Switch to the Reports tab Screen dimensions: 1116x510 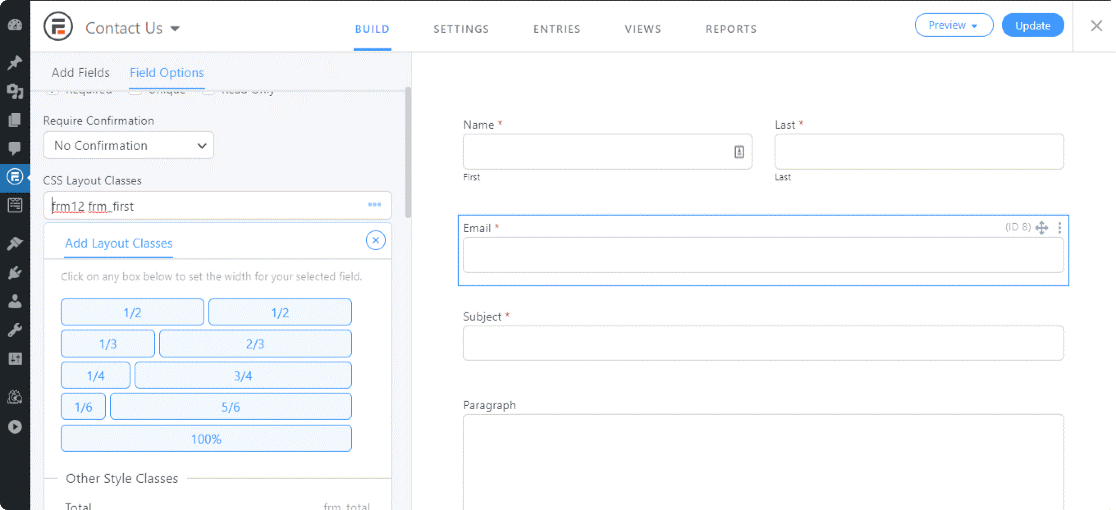pos(731,29)
